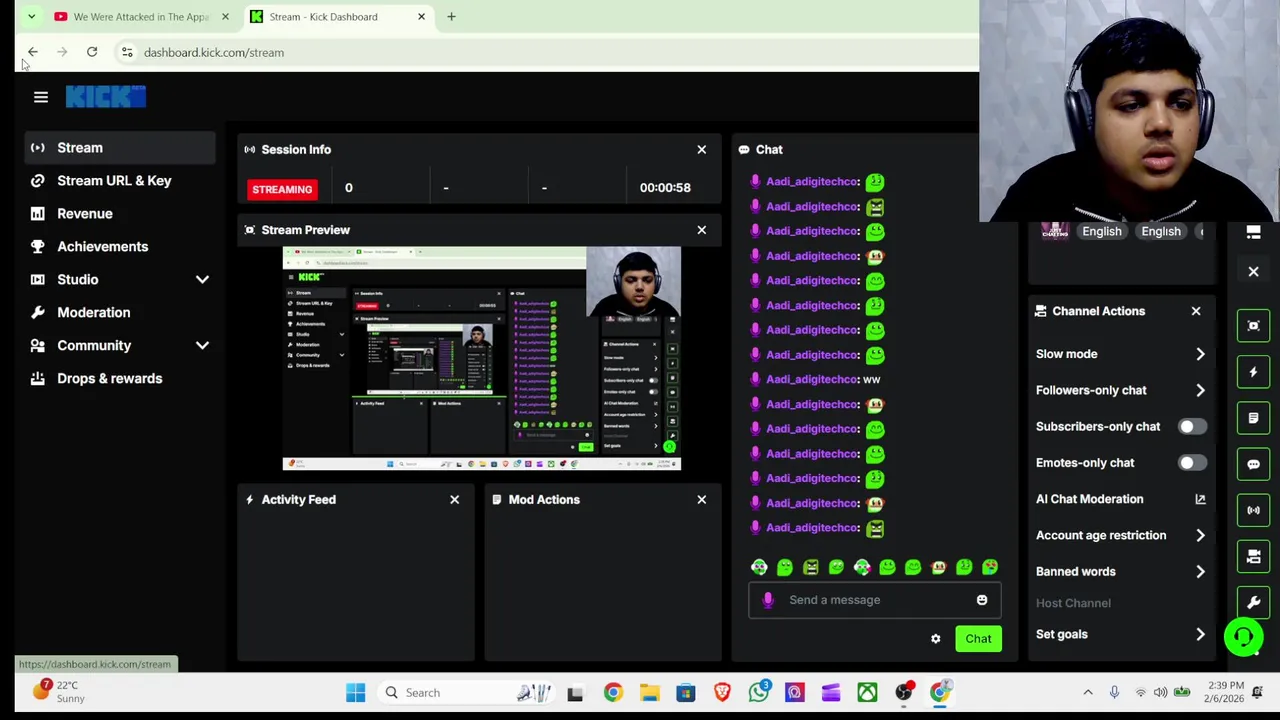
Task: Open File Explorer from the taskbar
Action: pos(649,692)
